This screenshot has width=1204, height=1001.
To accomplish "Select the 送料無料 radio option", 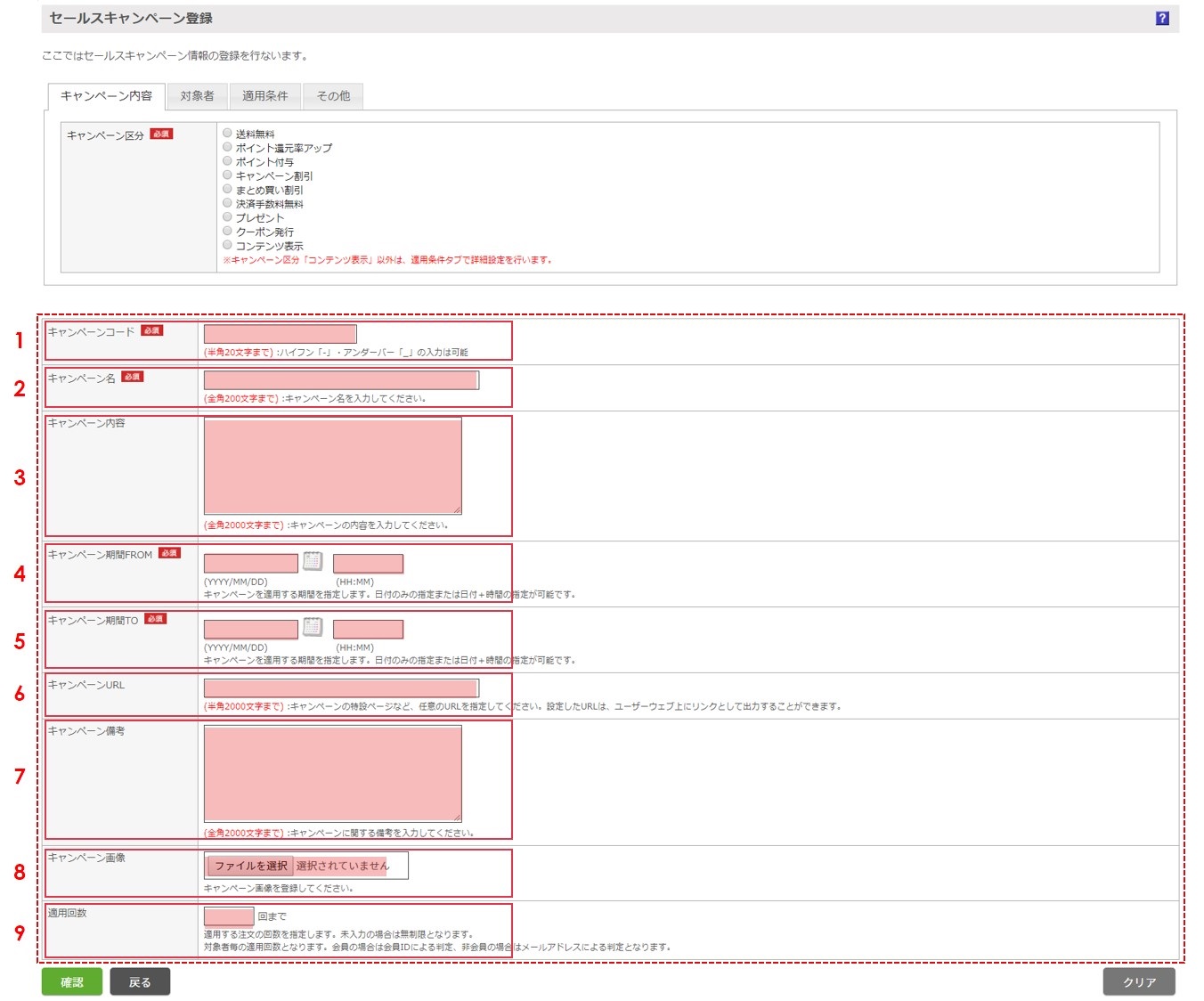I will [x=227, y=134].
